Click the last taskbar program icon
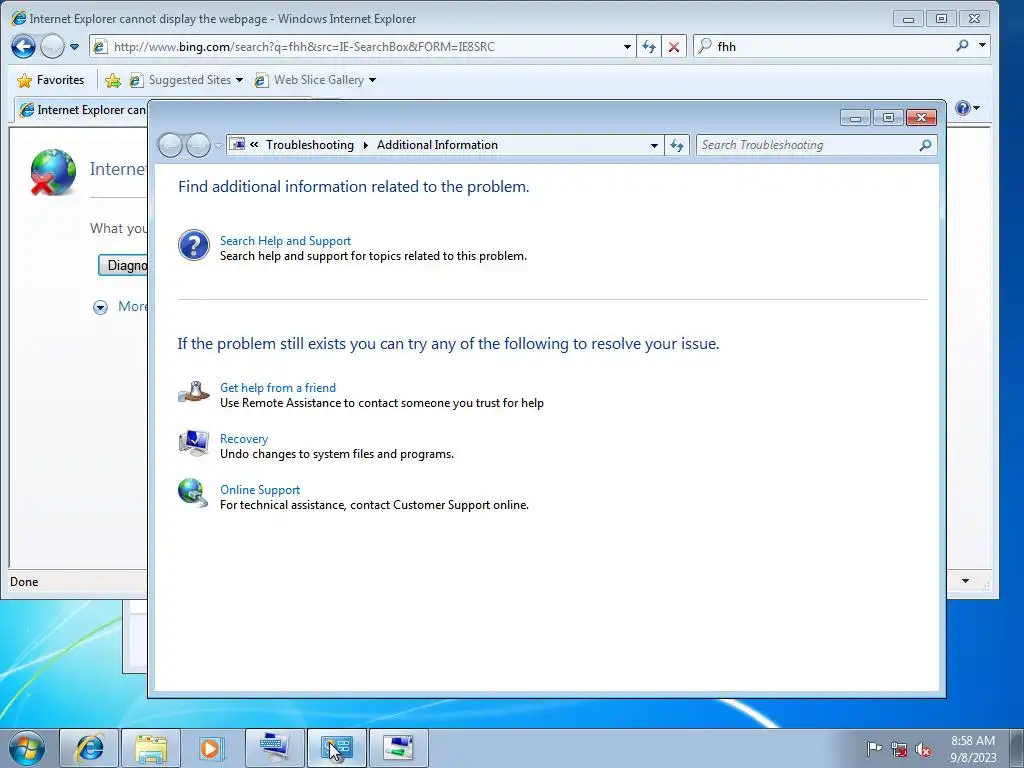 tap(399, 748)
